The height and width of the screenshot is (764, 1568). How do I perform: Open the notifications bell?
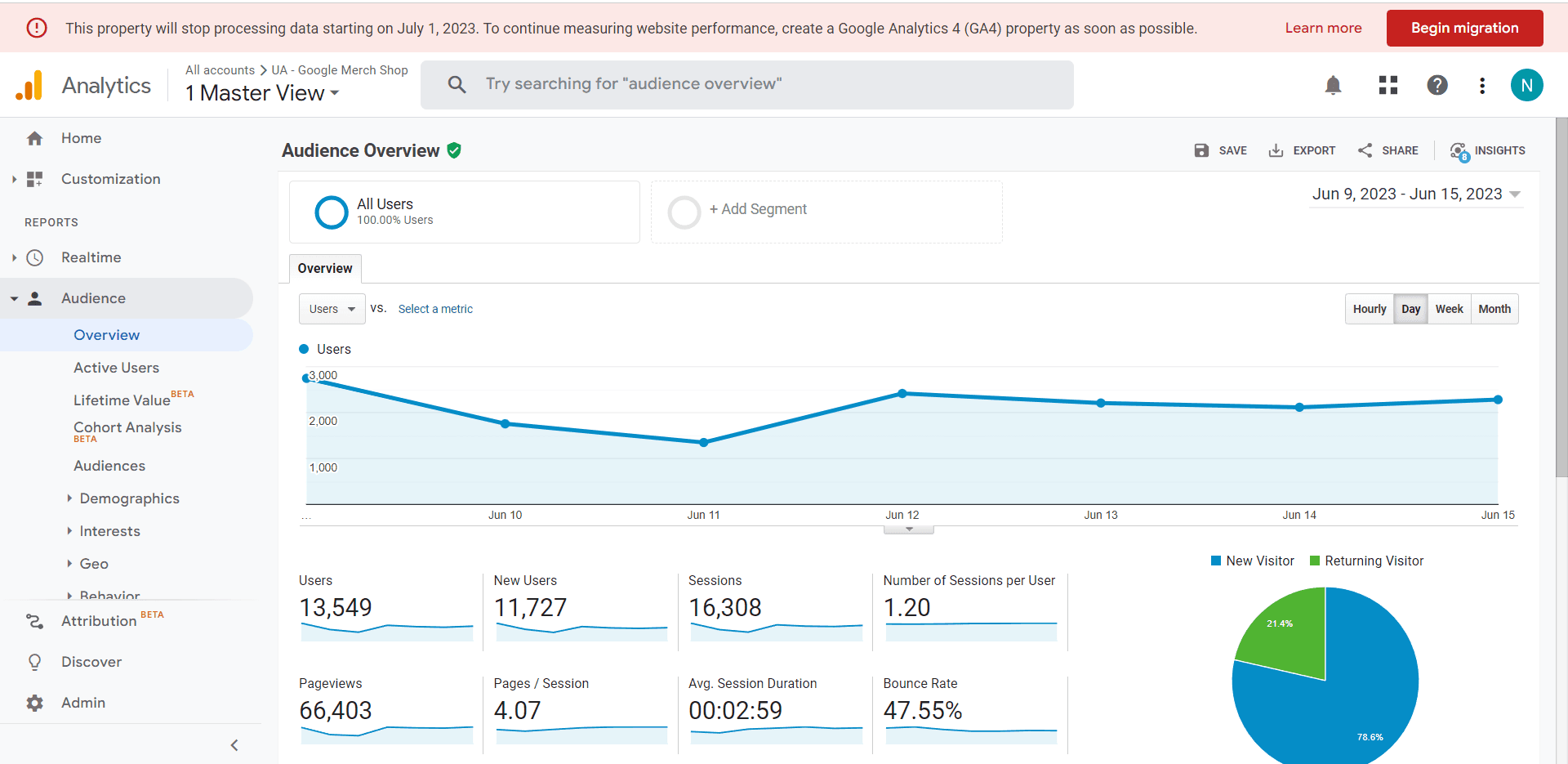tap(1333, 85)
